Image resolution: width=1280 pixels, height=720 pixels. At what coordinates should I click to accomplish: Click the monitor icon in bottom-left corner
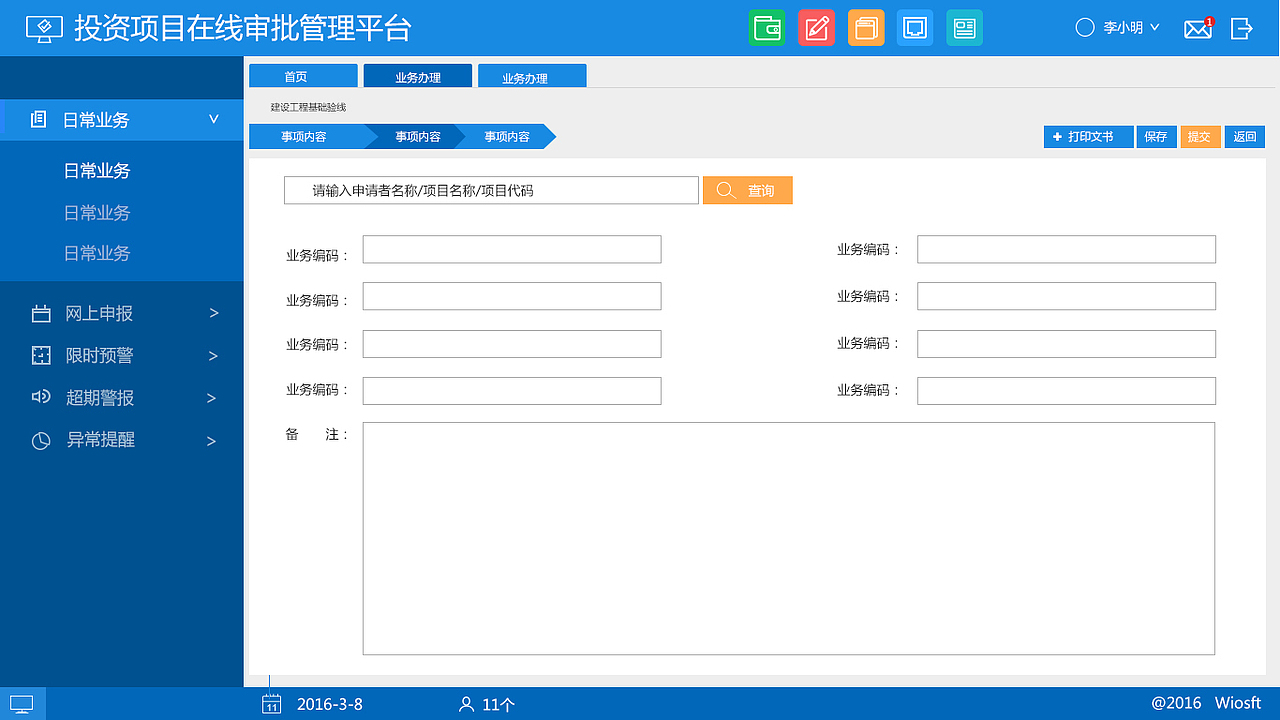22,704
